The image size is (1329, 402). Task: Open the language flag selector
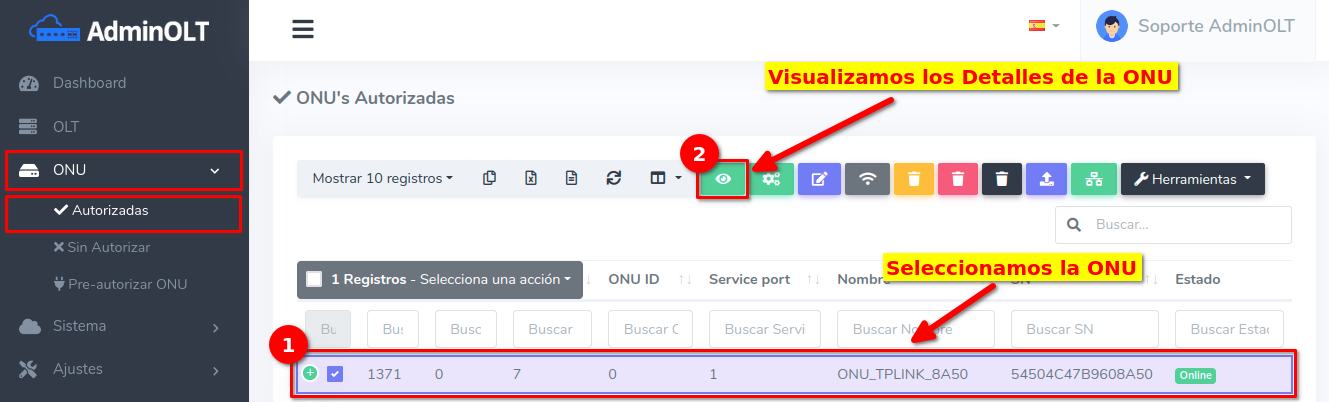tap(1044, 26)
